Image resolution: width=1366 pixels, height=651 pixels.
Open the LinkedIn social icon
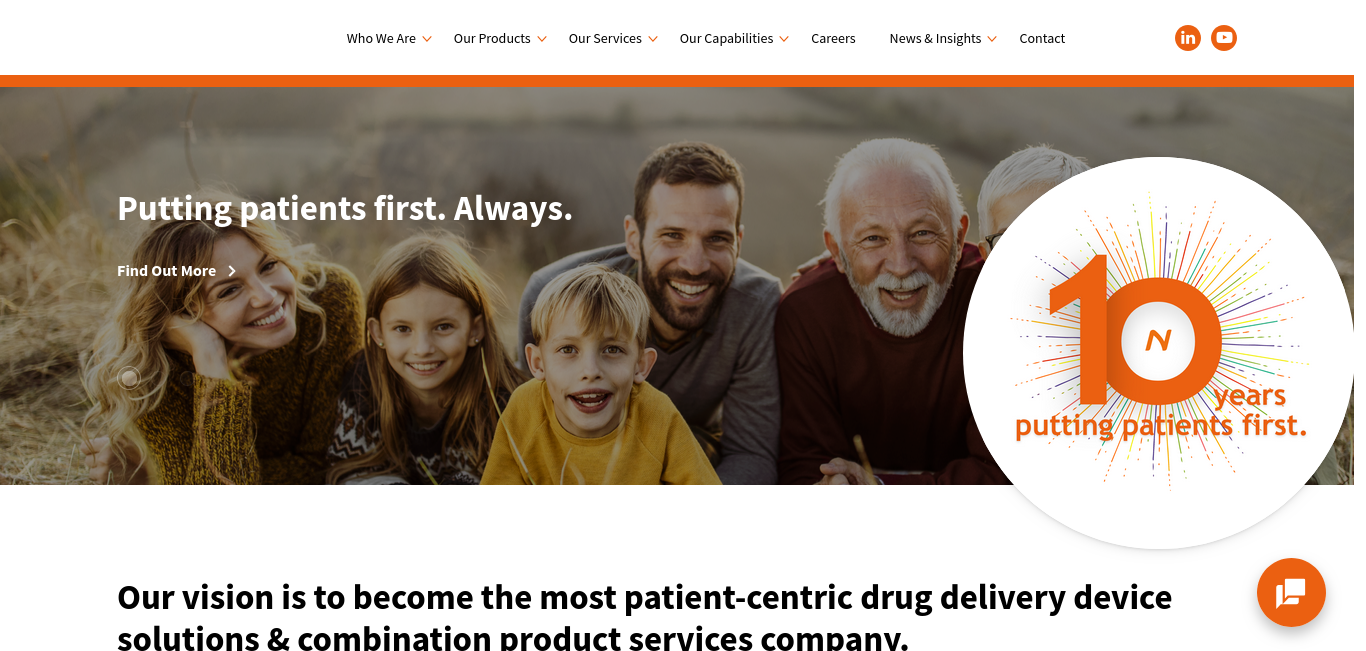click(x=1187, y=38)
